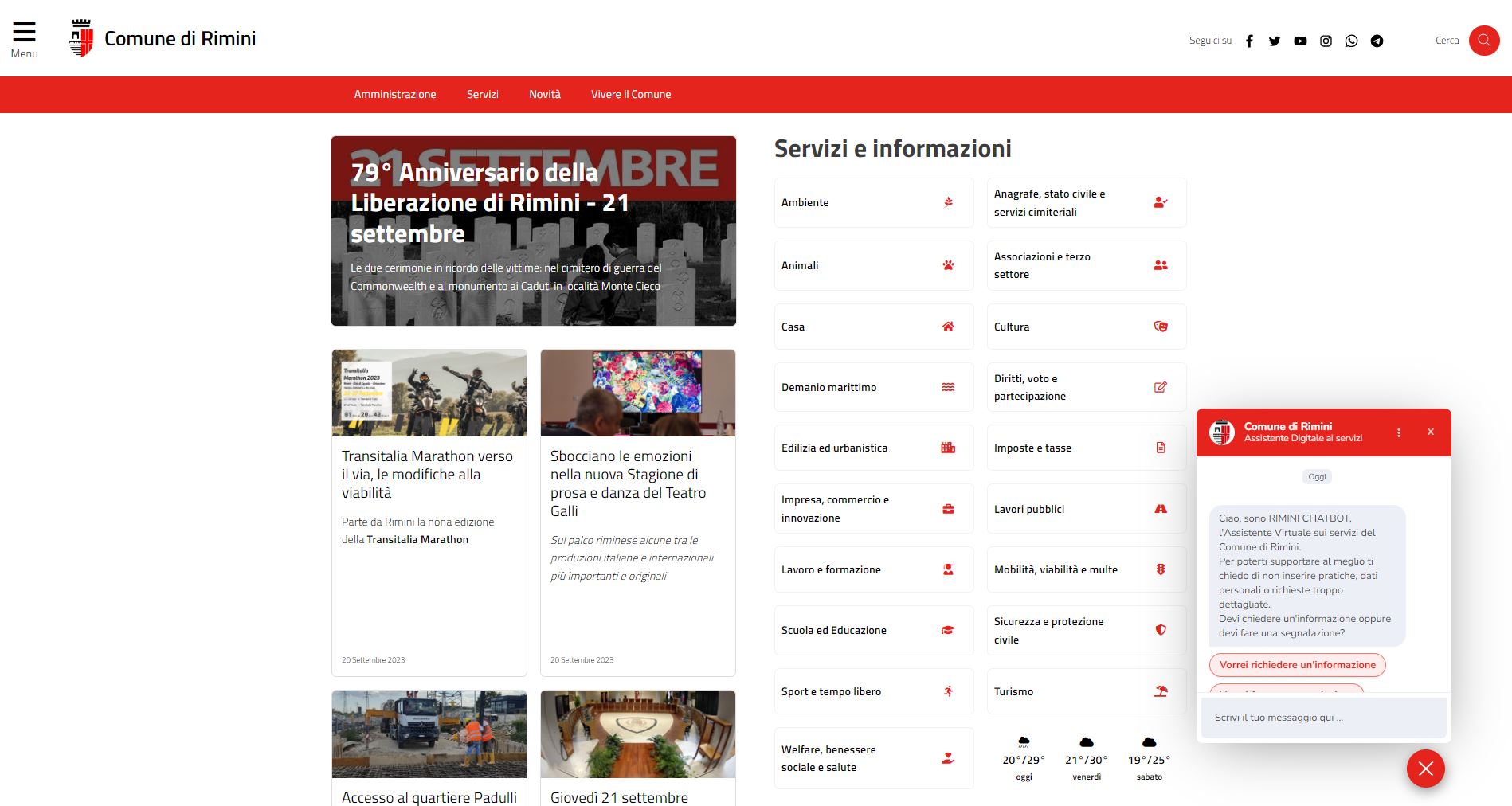Open the Amministrazione navigation menu

(395, 94)
